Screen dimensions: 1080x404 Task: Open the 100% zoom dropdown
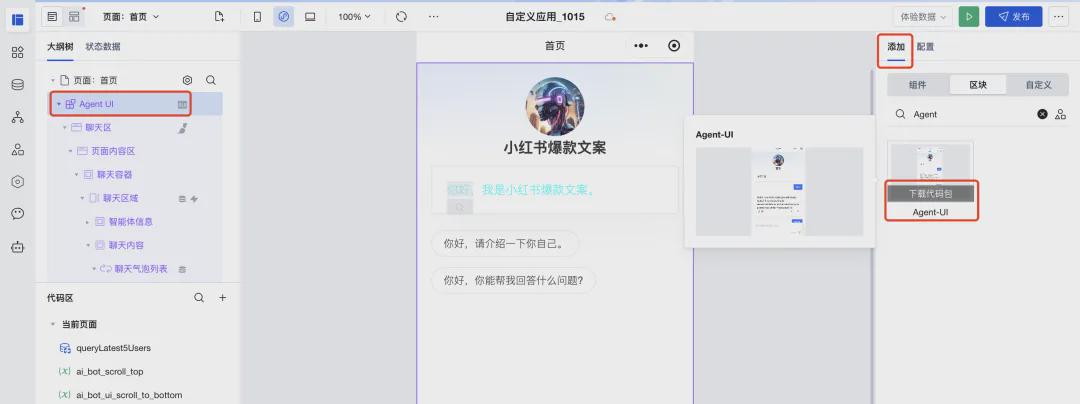pos(354,17)
